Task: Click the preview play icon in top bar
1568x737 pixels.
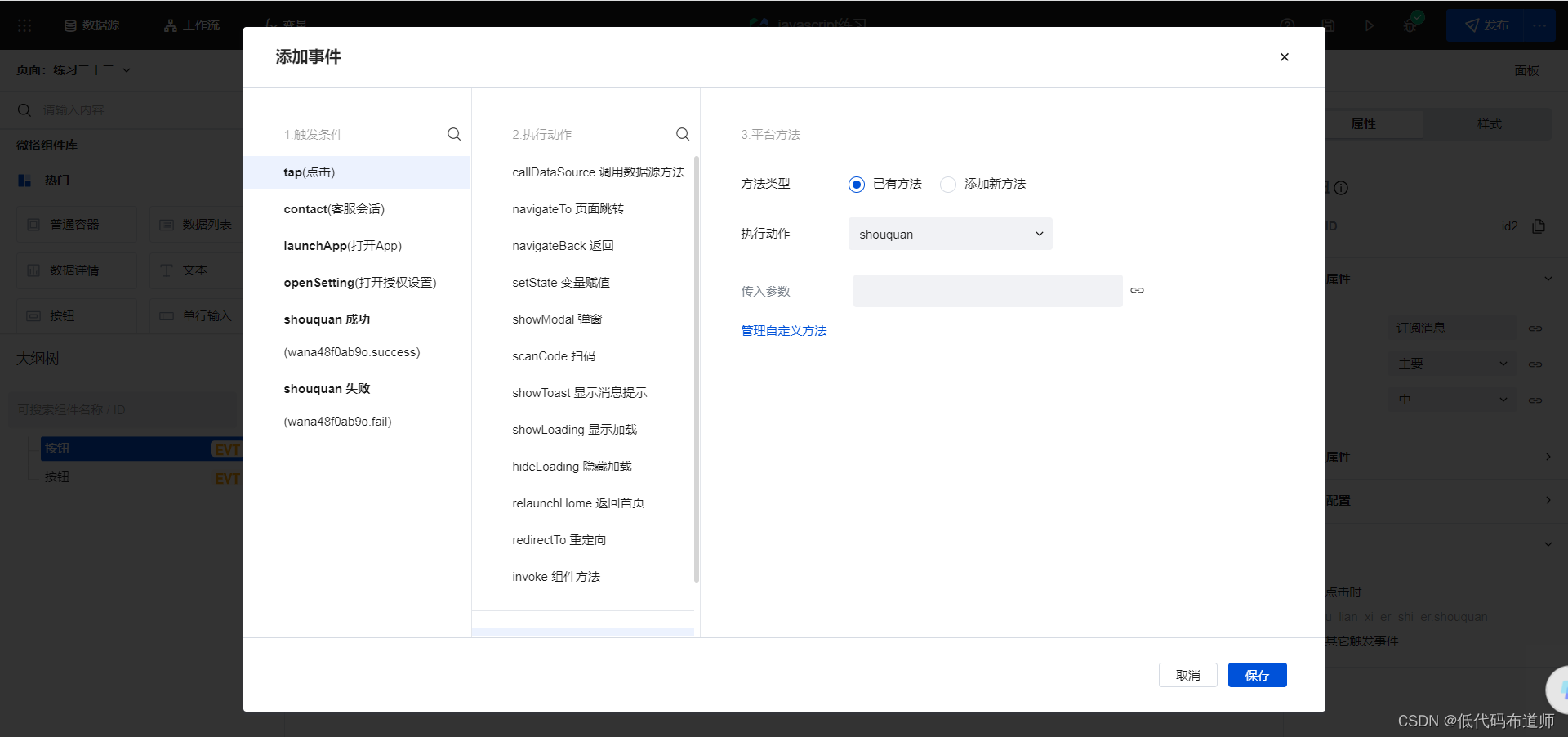Action: coord(1370,25)
